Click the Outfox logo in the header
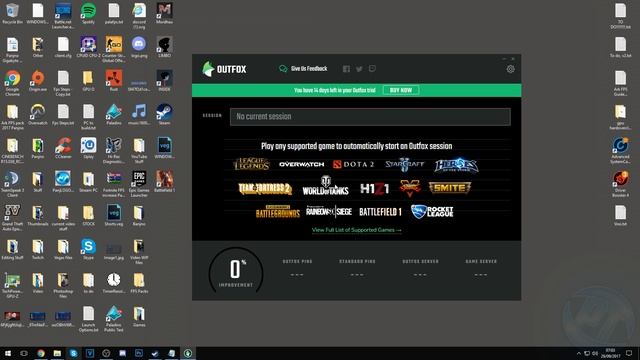The image size is (640, 360). (x=224, y=69)
